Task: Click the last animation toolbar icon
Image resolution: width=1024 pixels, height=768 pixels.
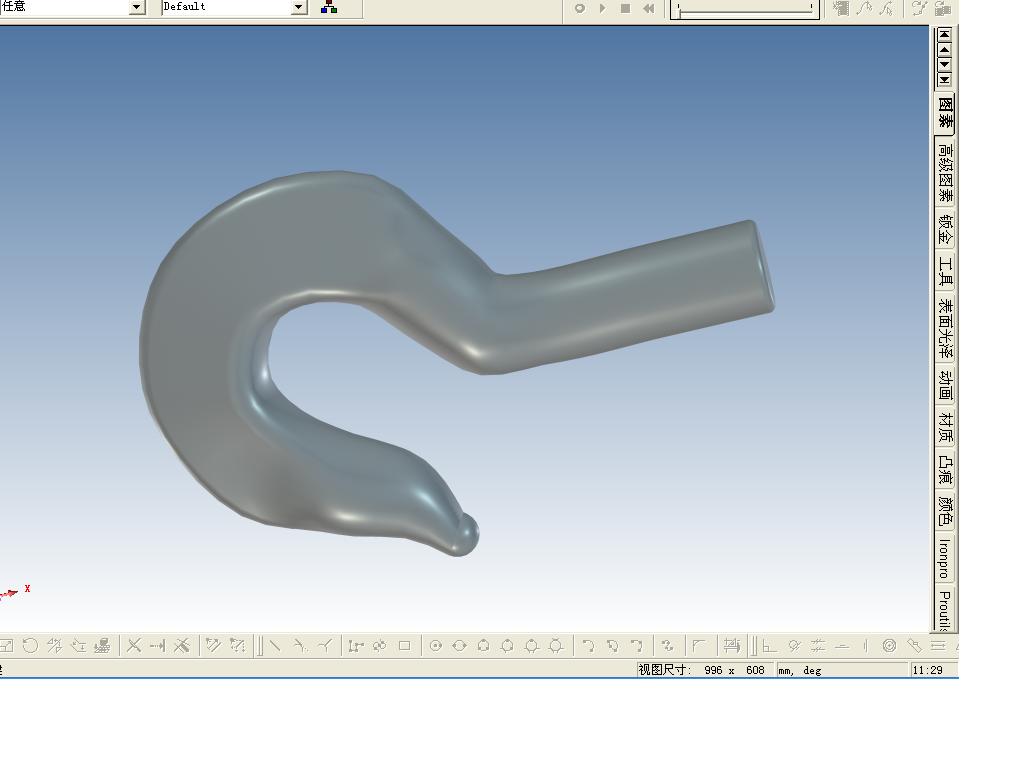Action: [942, 8]
